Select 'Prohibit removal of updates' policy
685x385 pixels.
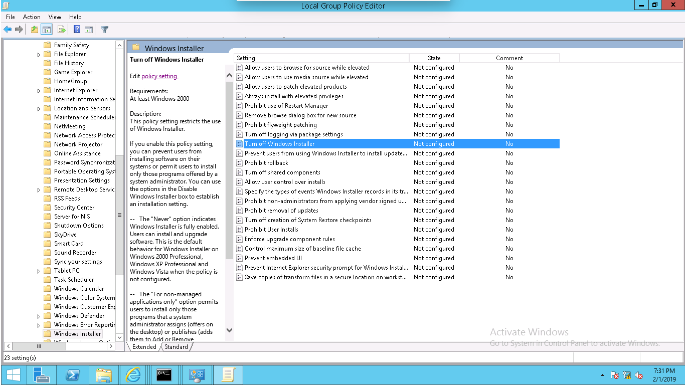pyautogui.click(x=281, y=211)
